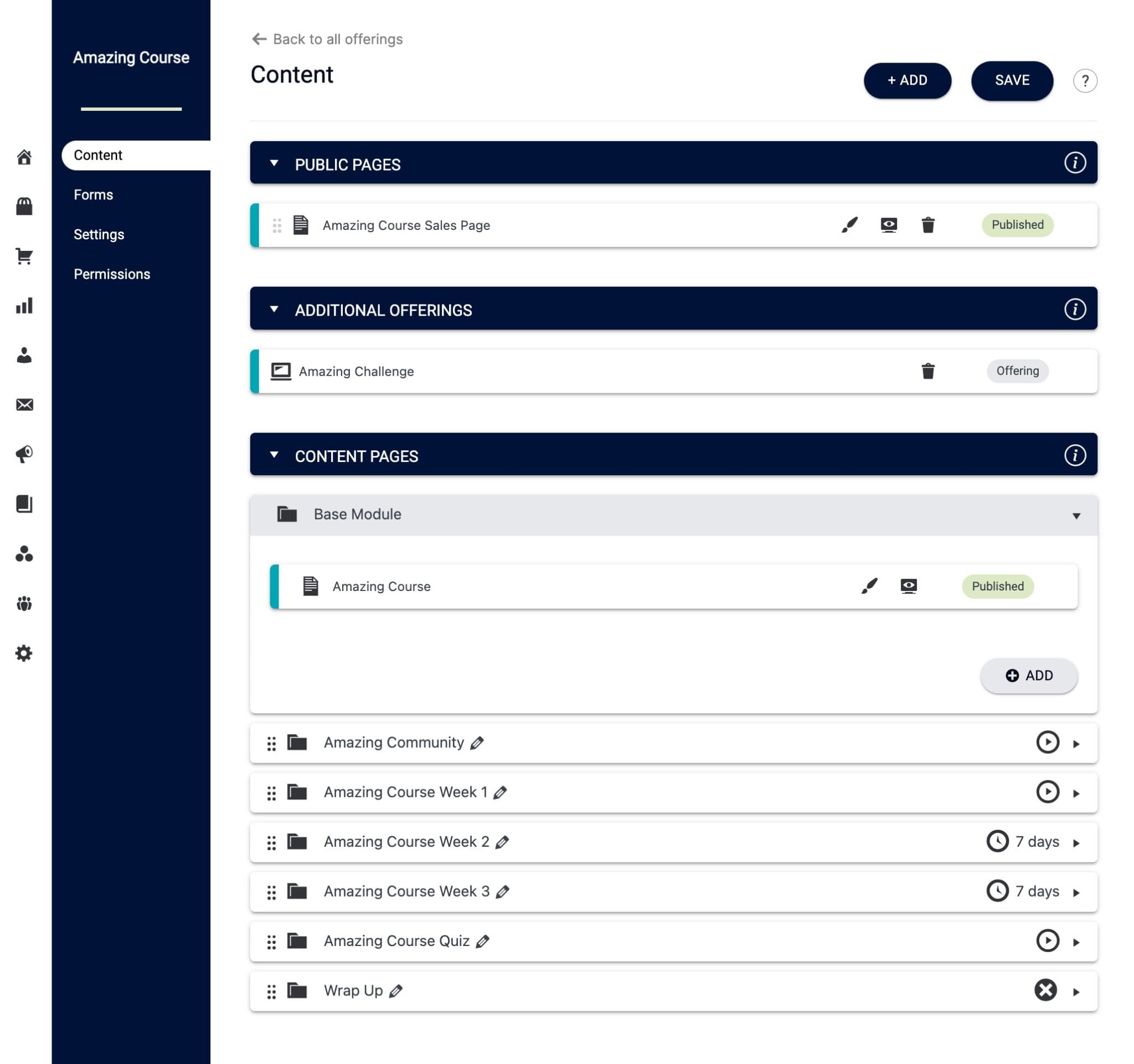Click the Published badge on Amazing Course
The height and width of the screenshot is (1064, 1134).
(997, 586)
